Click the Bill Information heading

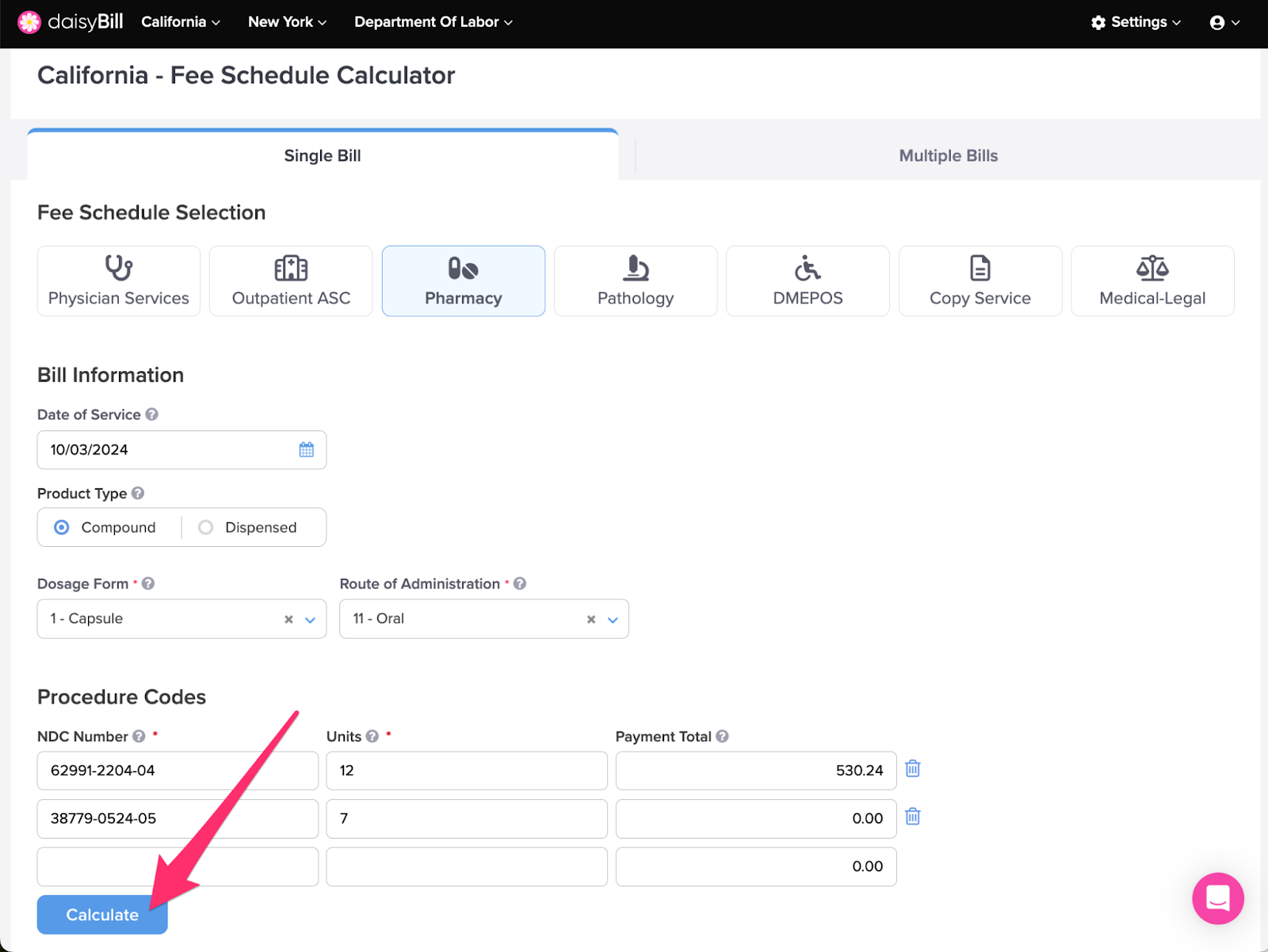click(110, 375)
